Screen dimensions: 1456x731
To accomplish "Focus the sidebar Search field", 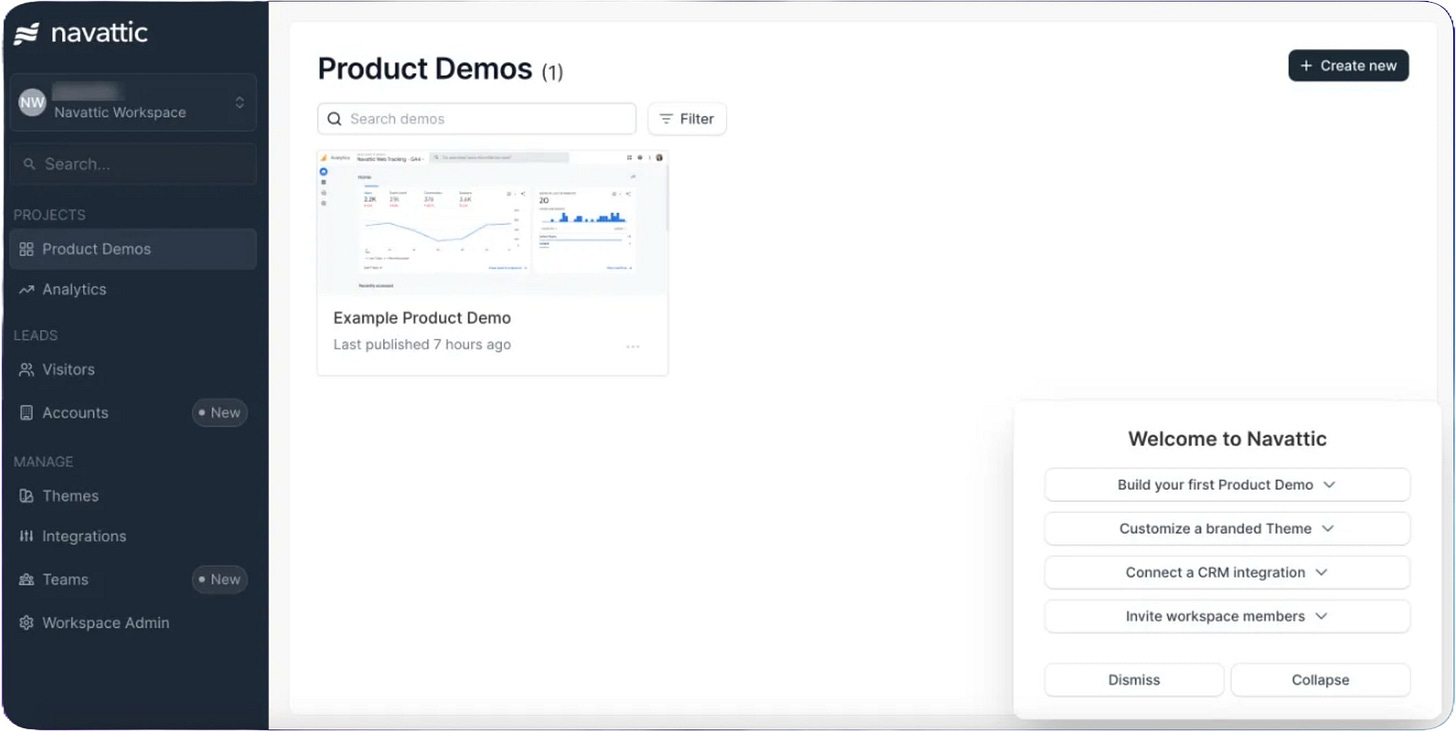I will point(133,164).
